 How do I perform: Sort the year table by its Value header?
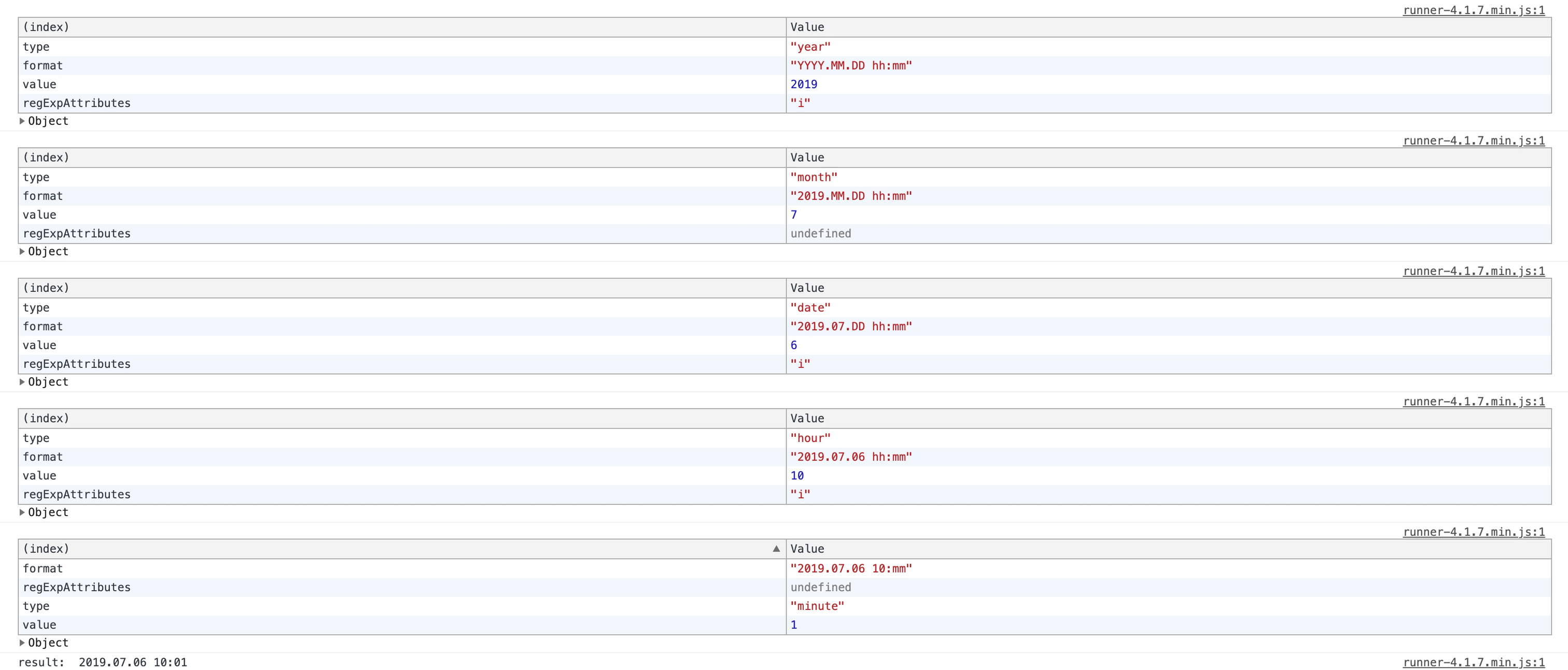tap(807, 27)
